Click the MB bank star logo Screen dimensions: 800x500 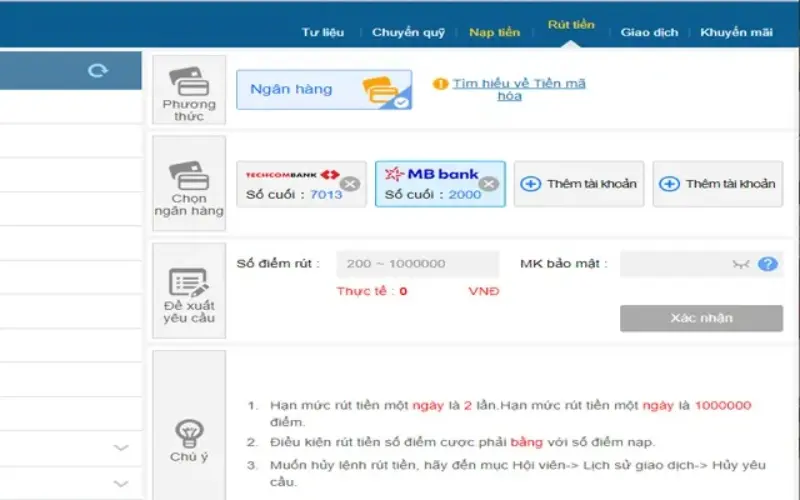tap(394, 174)
